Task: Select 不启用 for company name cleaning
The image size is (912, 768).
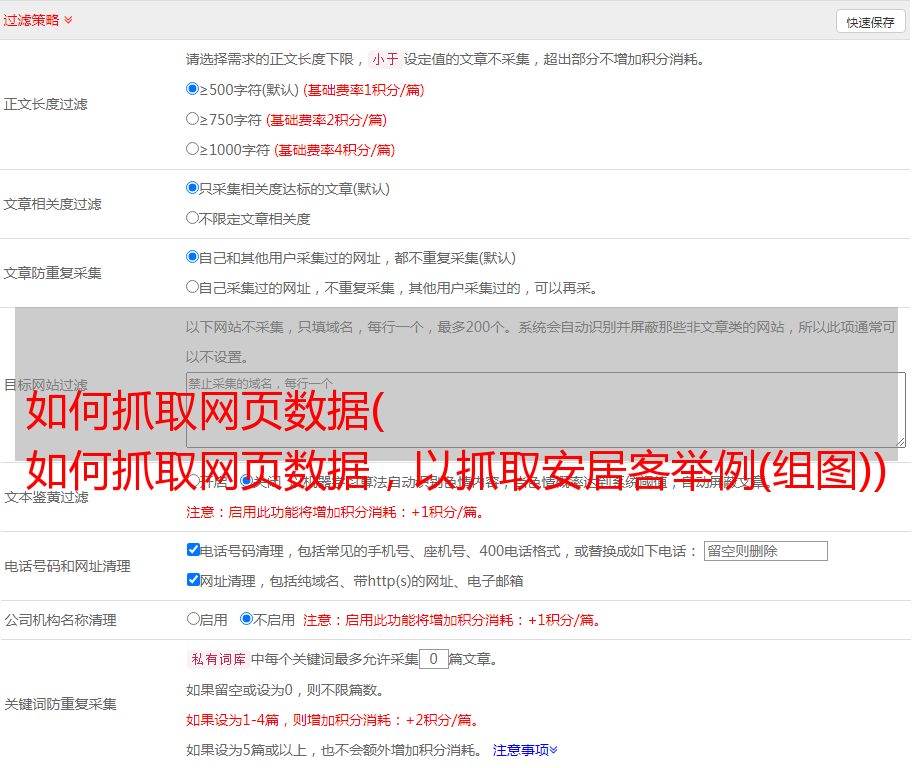Action: pyautogui.click(x=246, y=619)
